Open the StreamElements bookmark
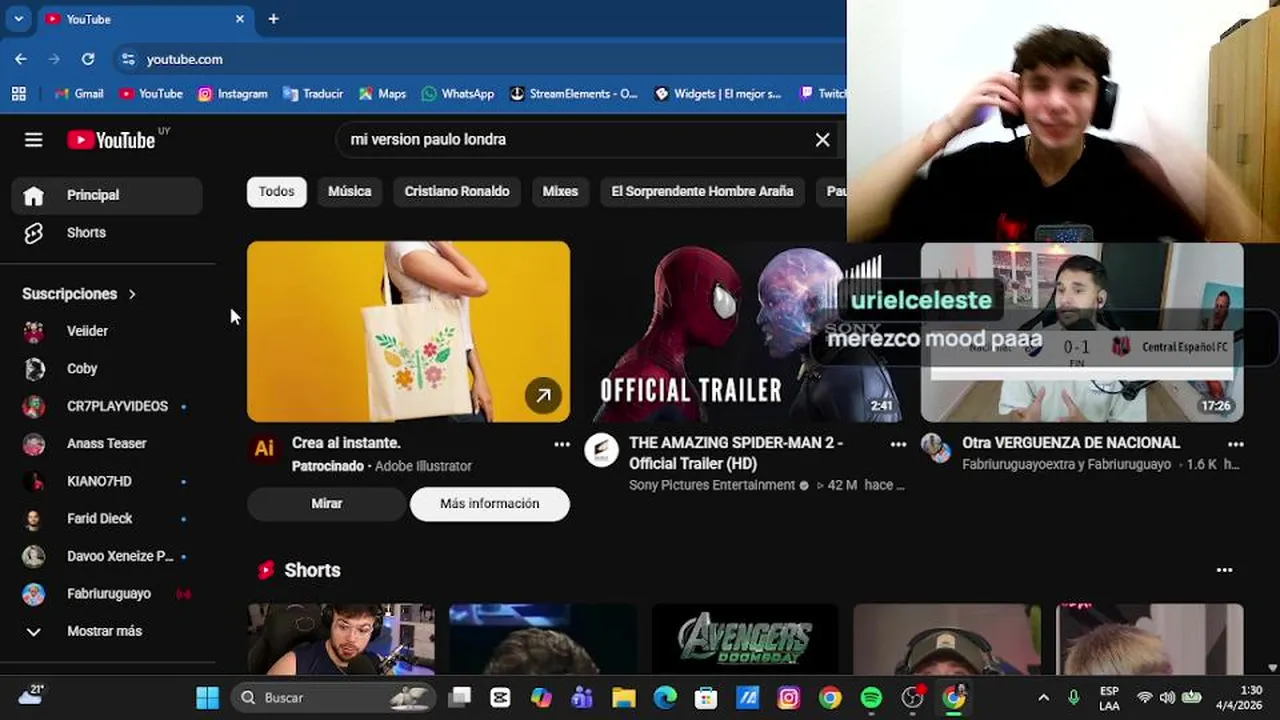Image resolution: width=1280 pixels, height=720 pixels. [x=573, y=93]
